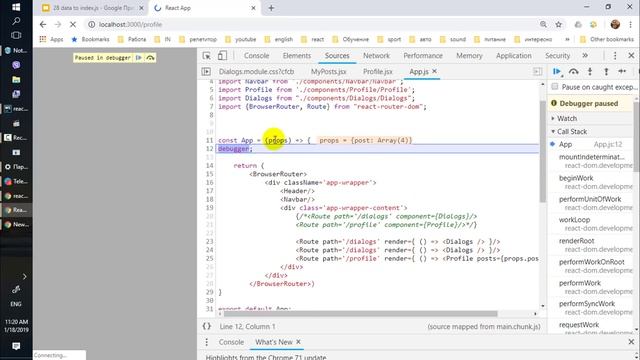The height and width of the screenshot is (360, 640).
Task: Open Windows search from taskbar
Action: 16,21
